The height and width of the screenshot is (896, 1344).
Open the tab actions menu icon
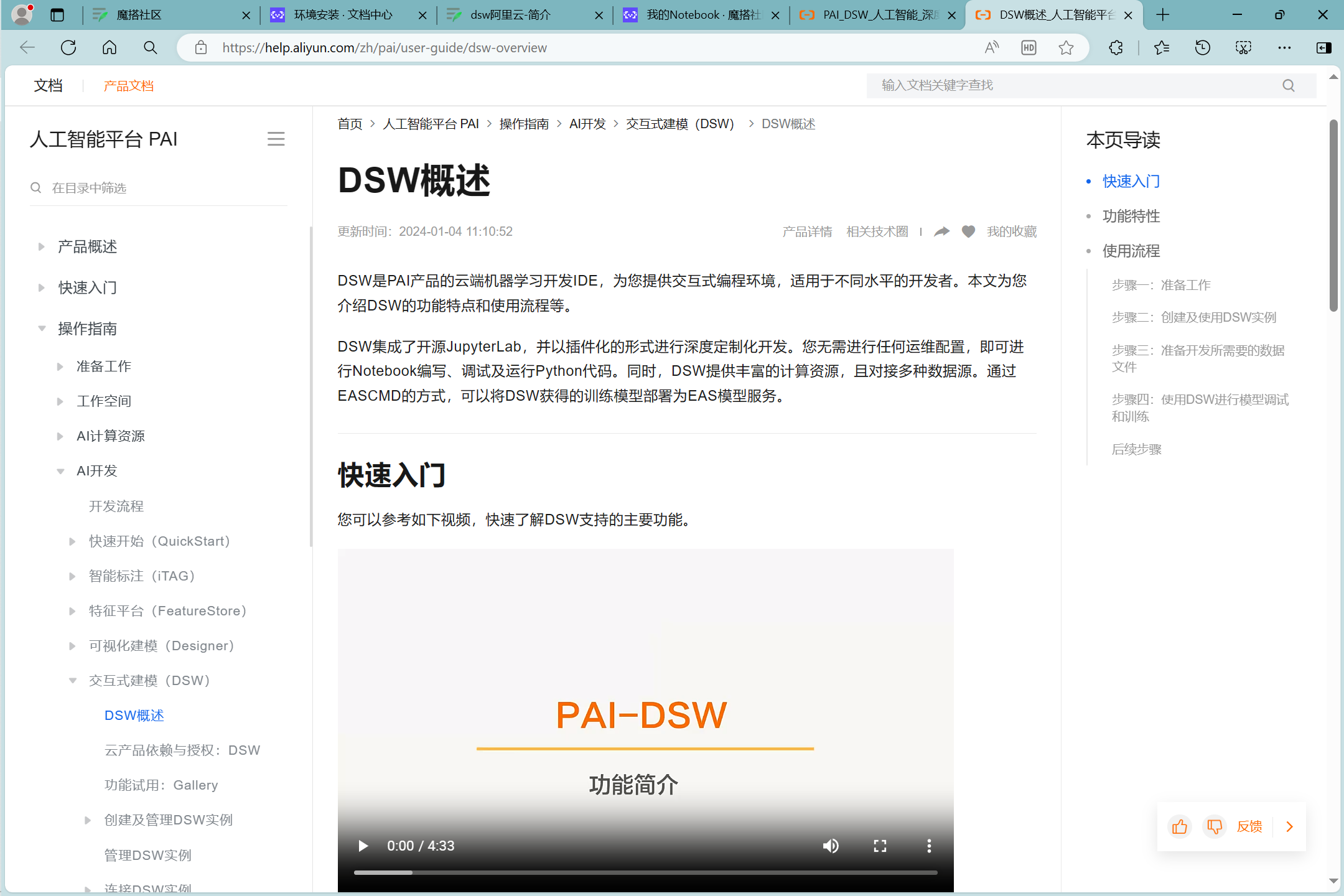click(57, 15)
